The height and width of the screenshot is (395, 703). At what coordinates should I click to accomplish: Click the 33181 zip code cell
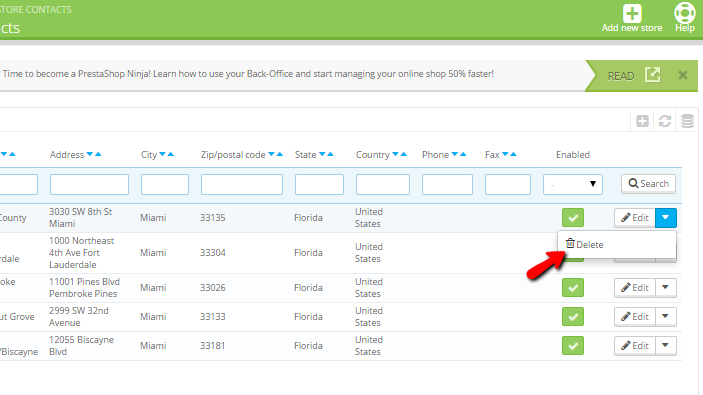213,346
